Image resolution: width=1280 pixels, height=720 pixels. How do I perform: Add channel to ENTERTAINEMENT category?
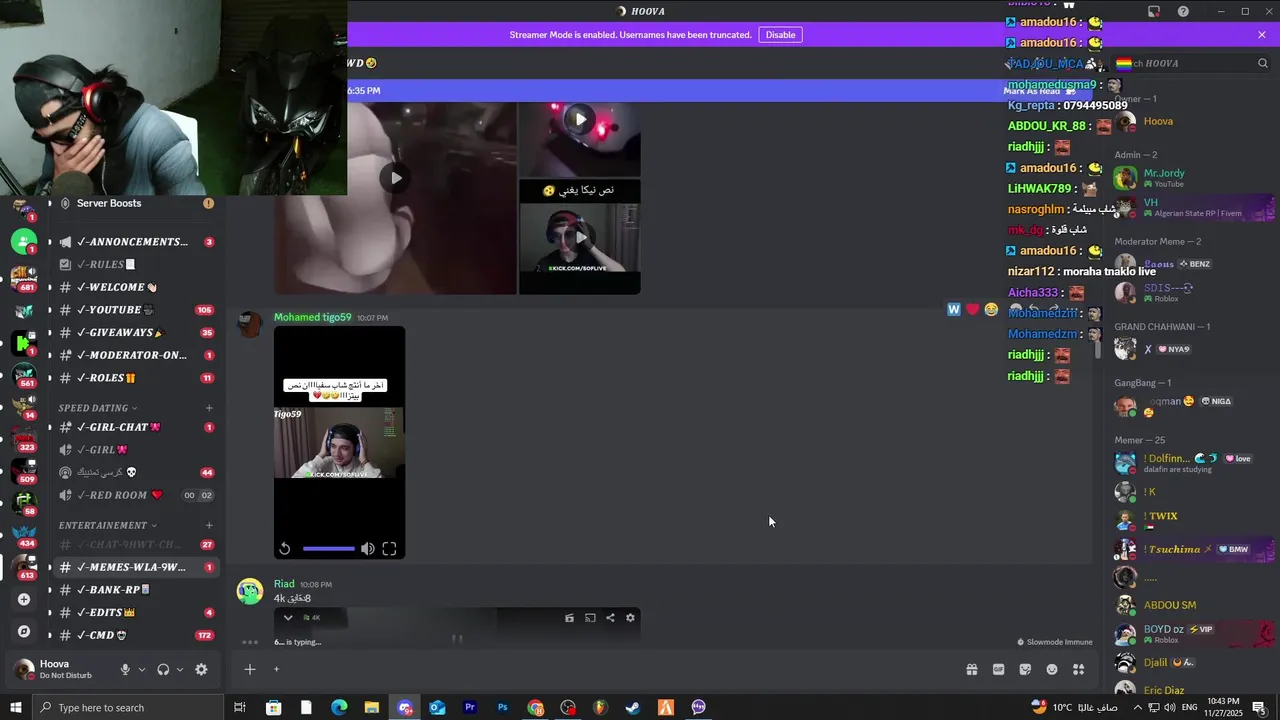(x=209, y=525)
